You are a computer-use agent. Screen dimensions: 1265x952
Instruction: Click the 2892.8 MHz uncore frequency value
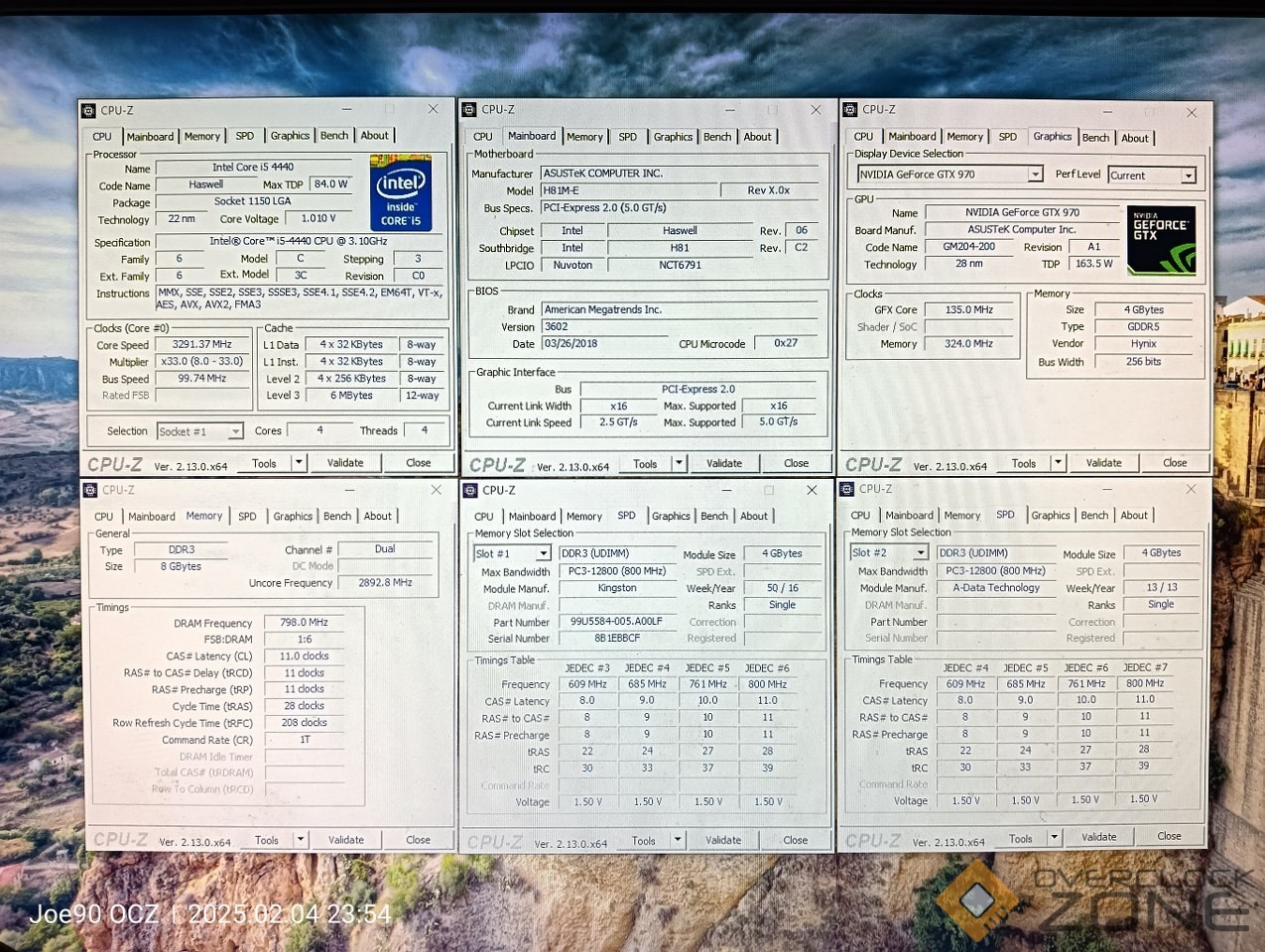coord(386,583)
